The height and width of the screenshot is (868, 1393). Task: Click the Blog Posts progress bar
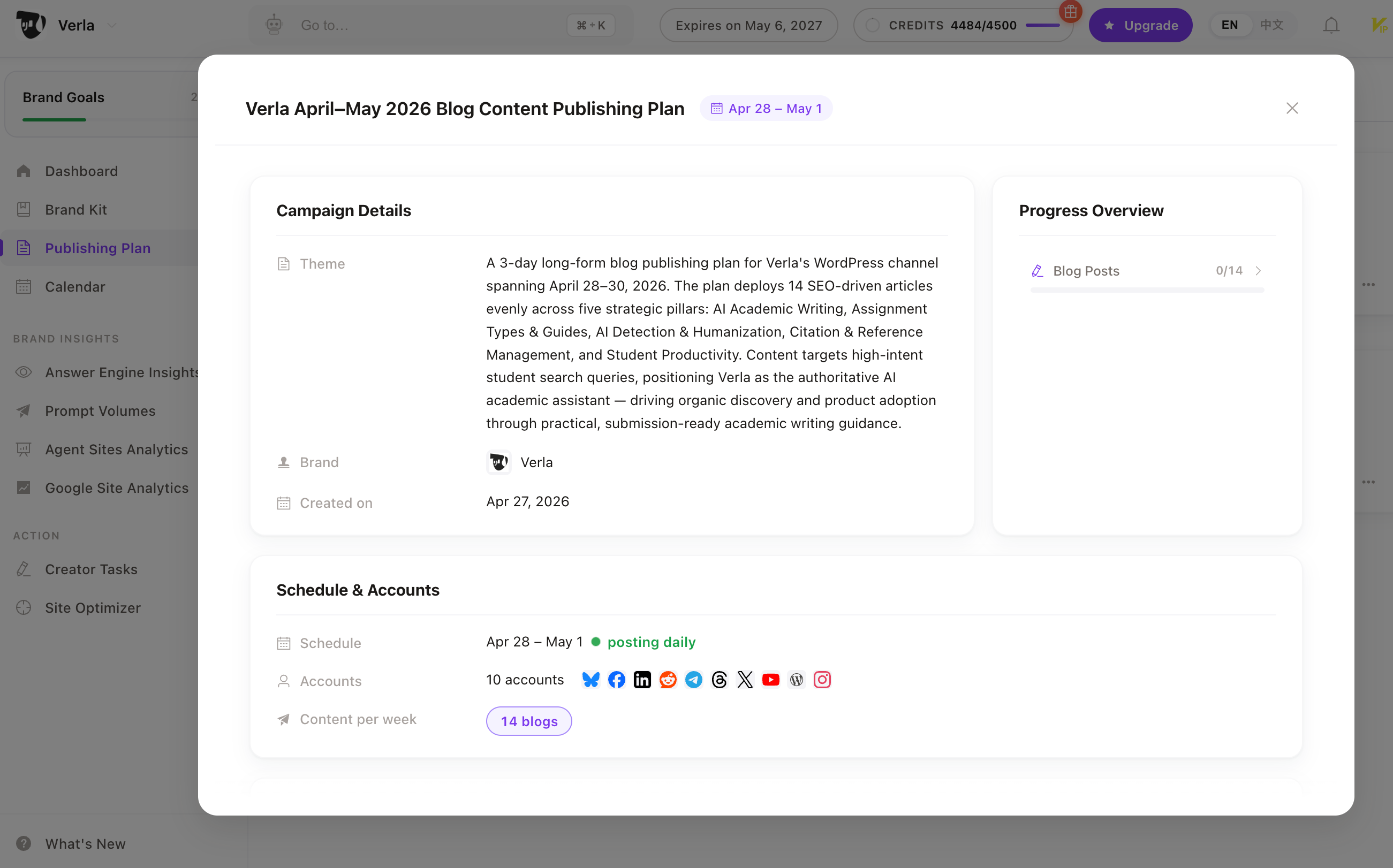click(1147, 290)
